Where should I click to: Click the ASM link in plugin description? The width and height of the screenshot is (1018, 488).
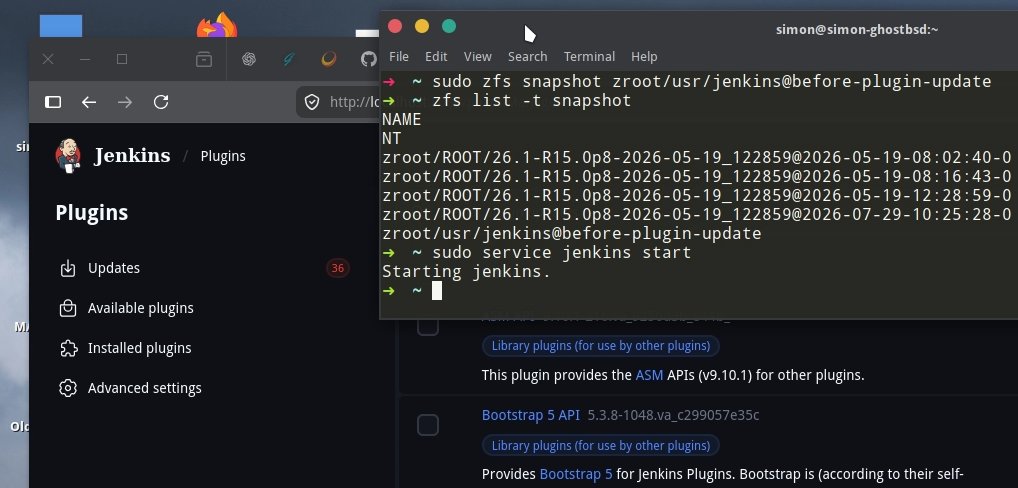click(649, 375)
